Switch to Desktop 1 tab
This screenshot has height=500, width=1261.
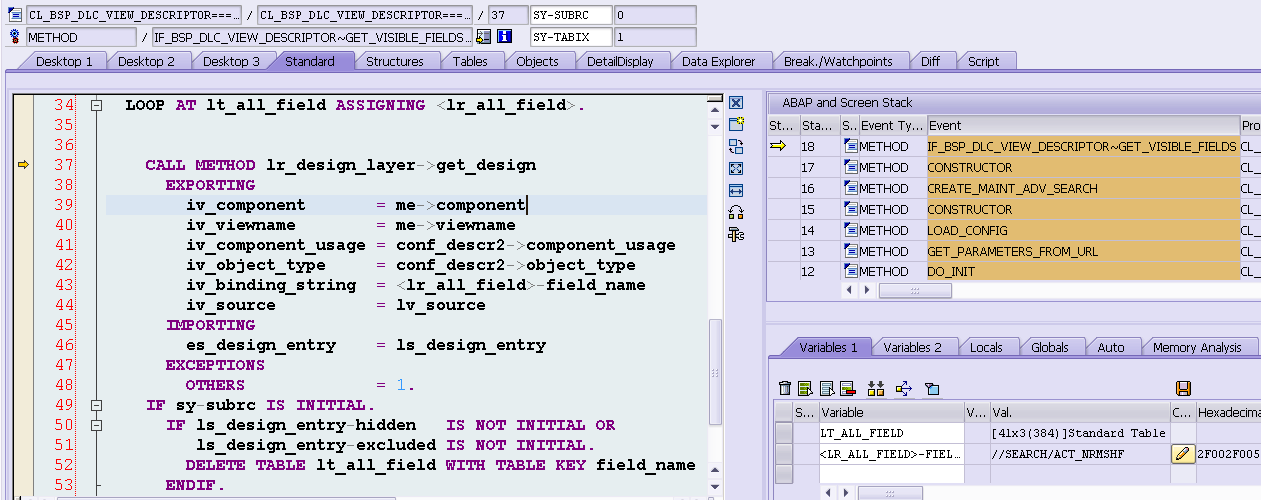point(64,61)
